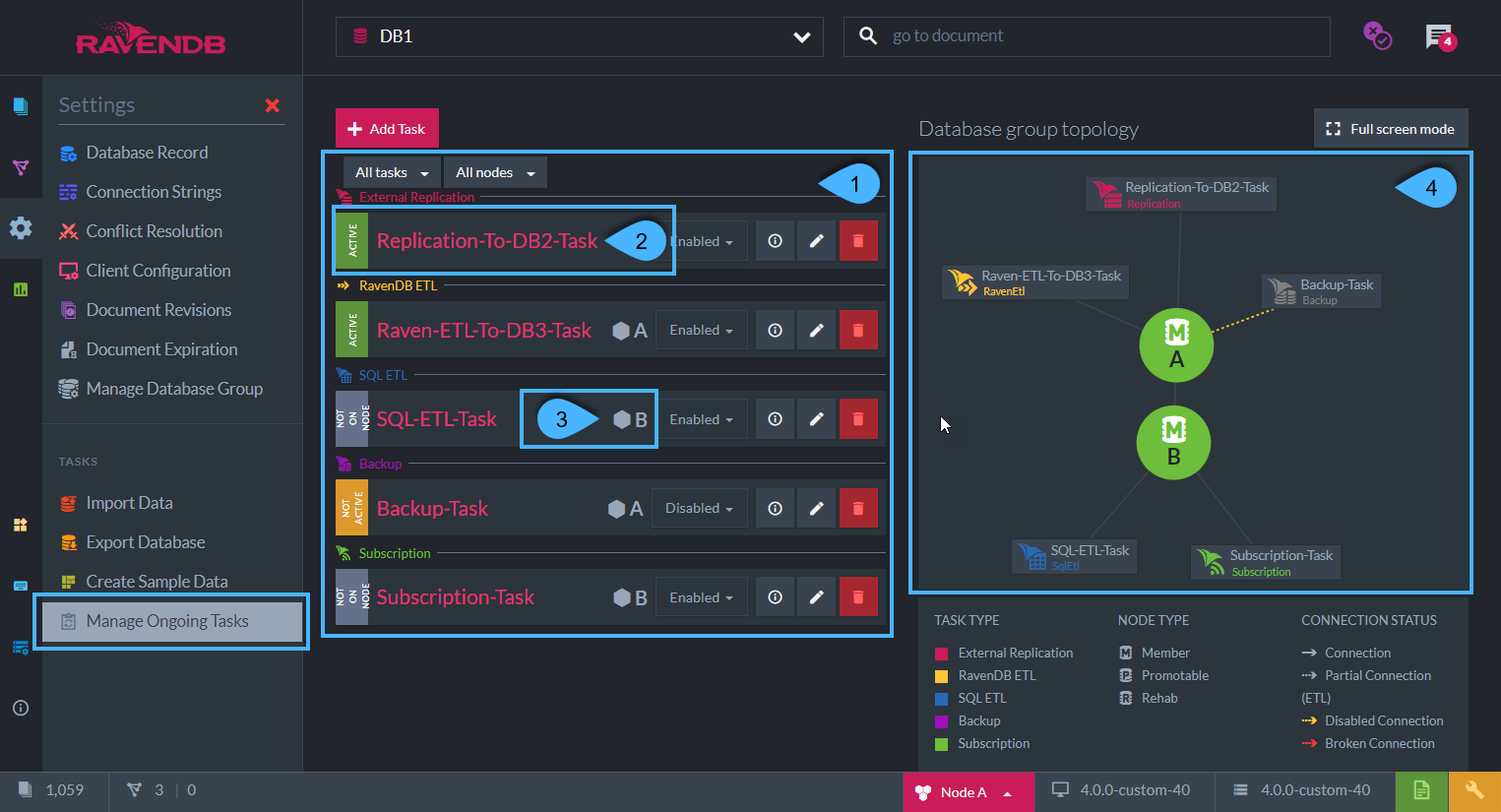Open the Indexes sidebar icon

(x=21, y=167)
